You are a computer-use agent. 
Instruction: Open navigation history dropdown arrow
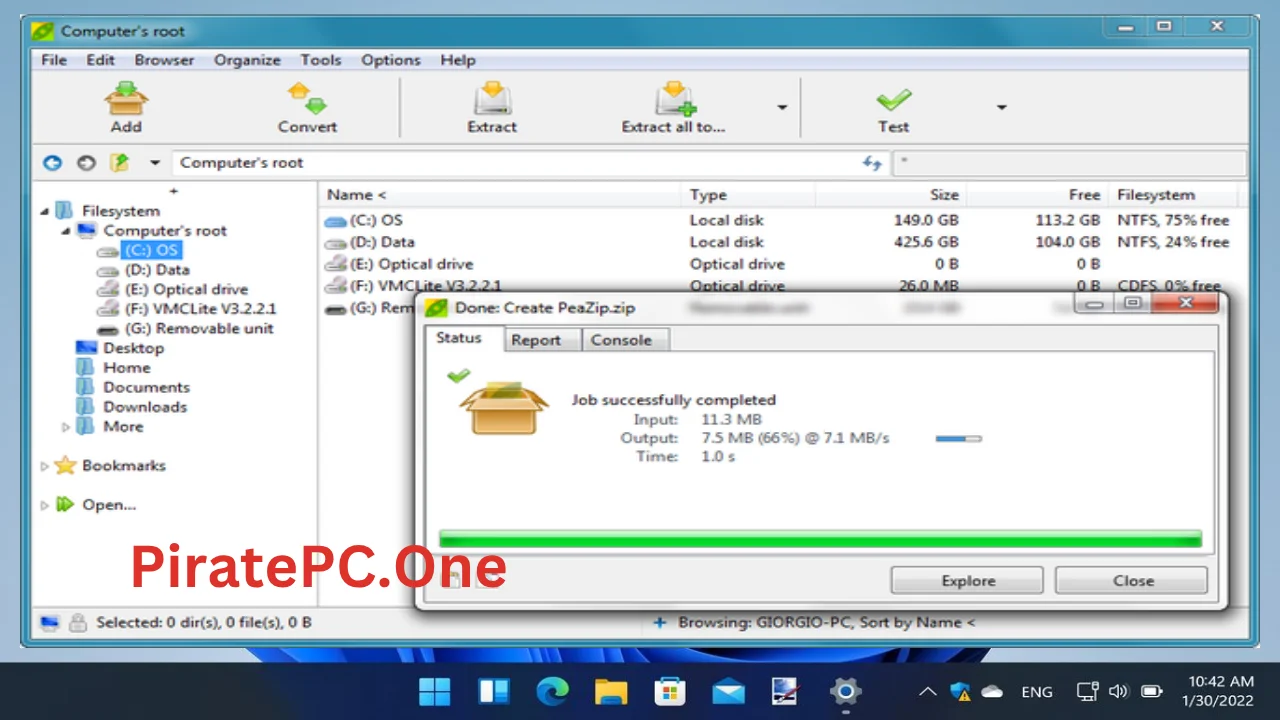coord(155,163)
